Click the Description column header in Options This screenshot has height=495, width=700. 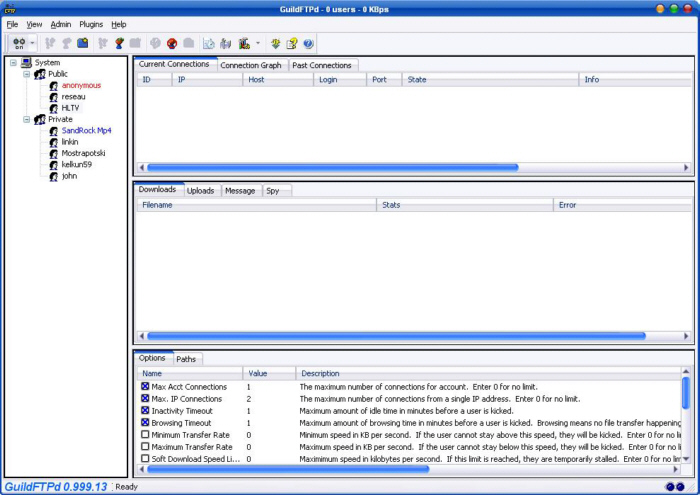click(488, 373)
